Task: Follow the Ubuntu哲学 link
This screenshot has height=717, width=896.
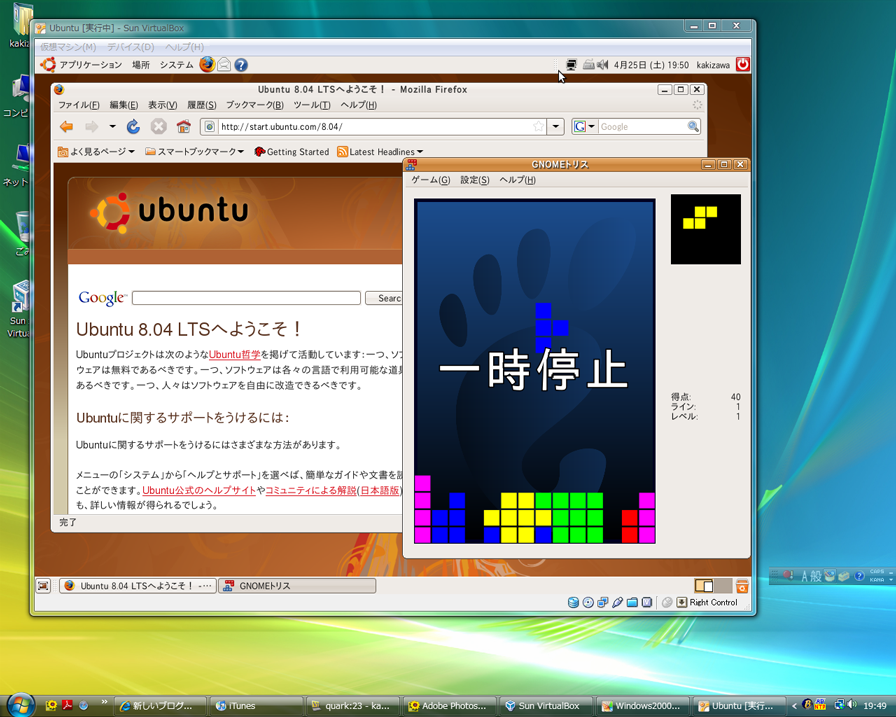Action: click(234, 354)
